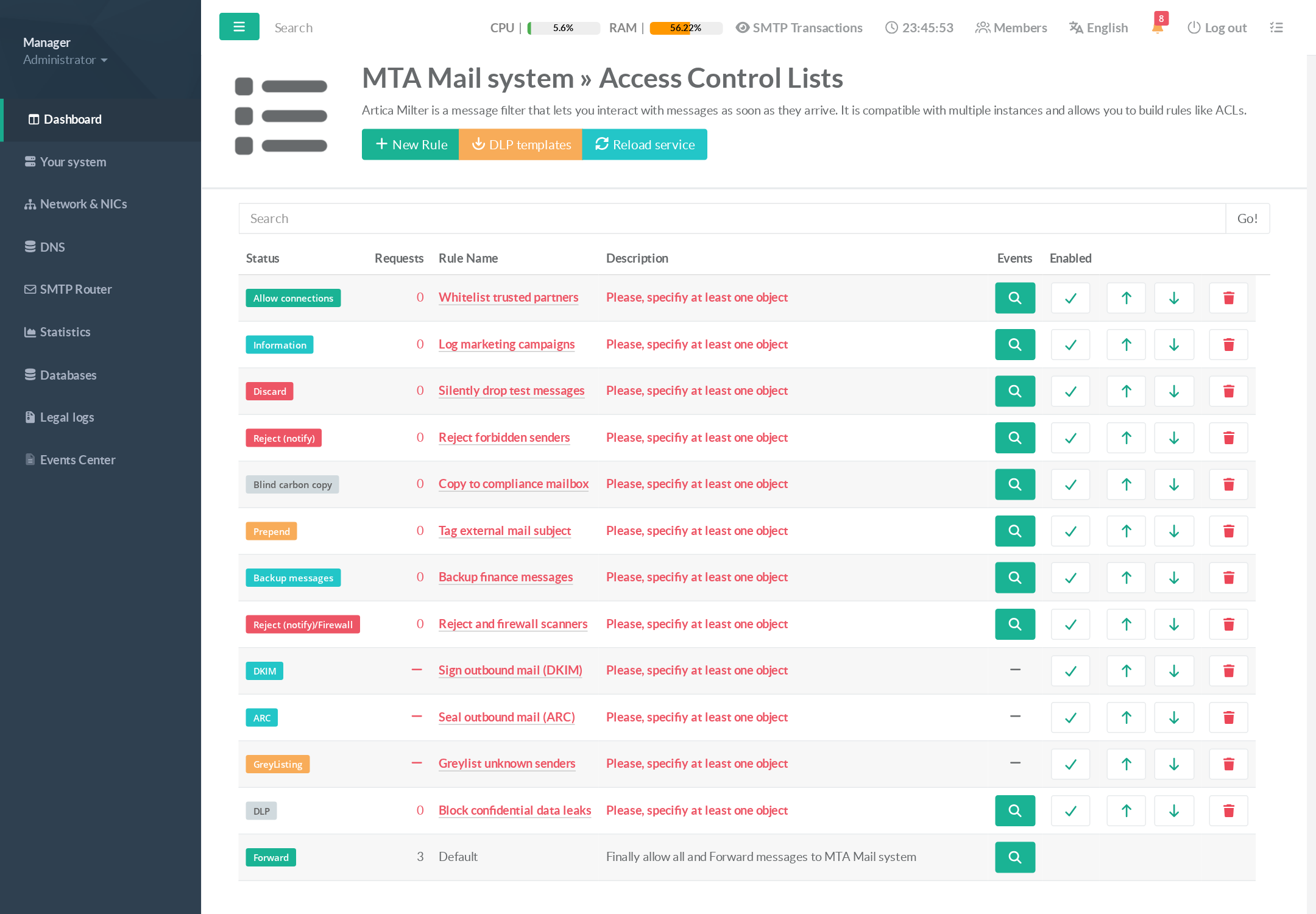The image size is (1316, 914).
Task: Open the Databases sidebar section
Action: tap(102, 375)
